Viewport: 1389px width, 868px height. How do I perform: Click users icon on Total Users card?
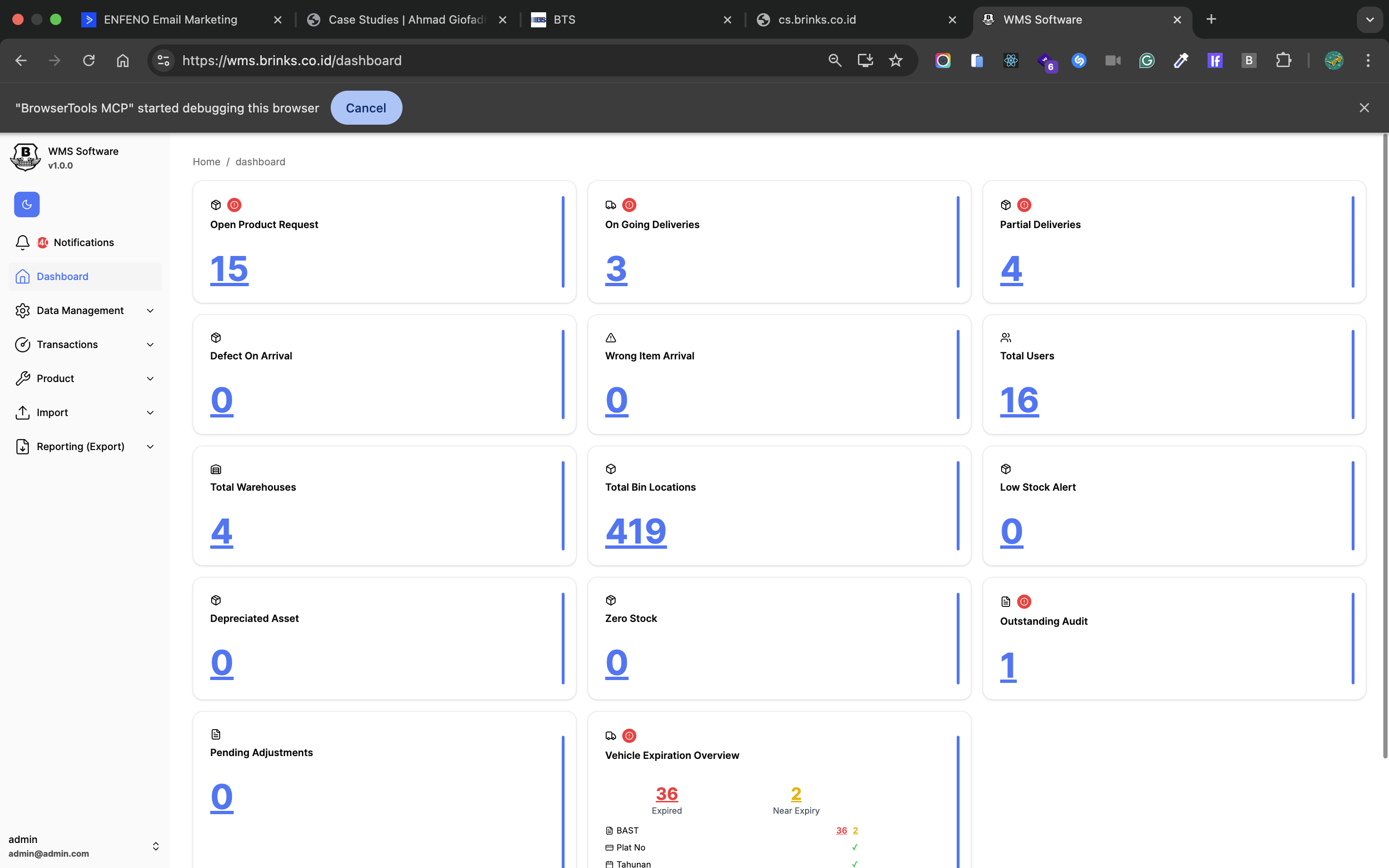pyautogui.click(x=1005, y=338)
